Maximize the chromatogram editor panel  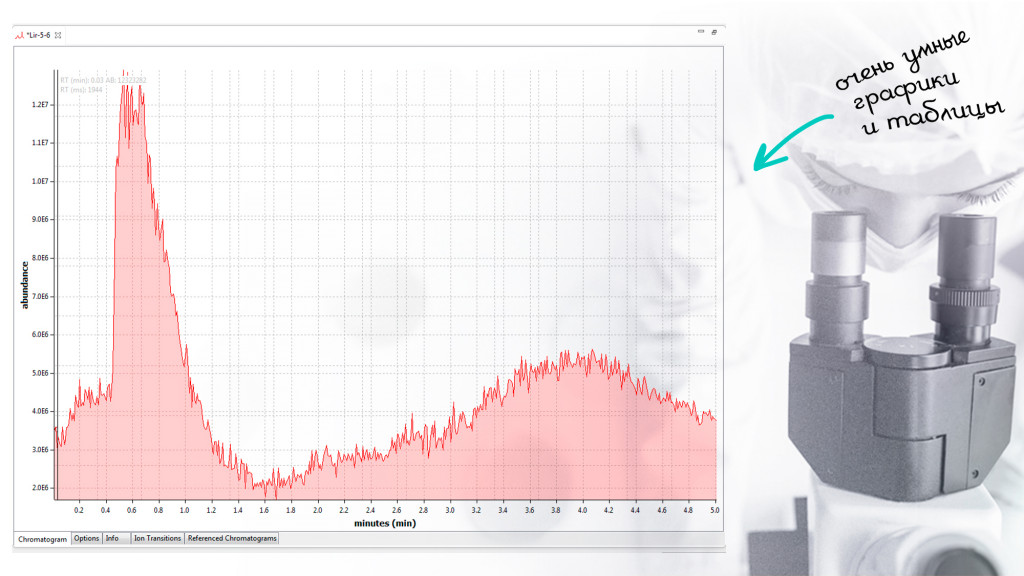714,33
